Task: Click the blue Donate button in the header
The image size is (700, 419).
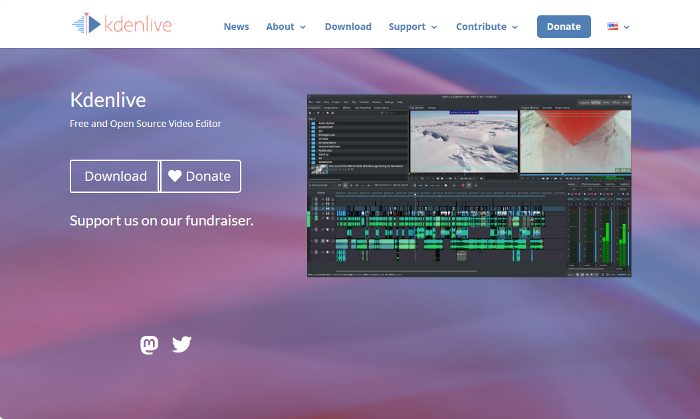Action: (564, 26)
